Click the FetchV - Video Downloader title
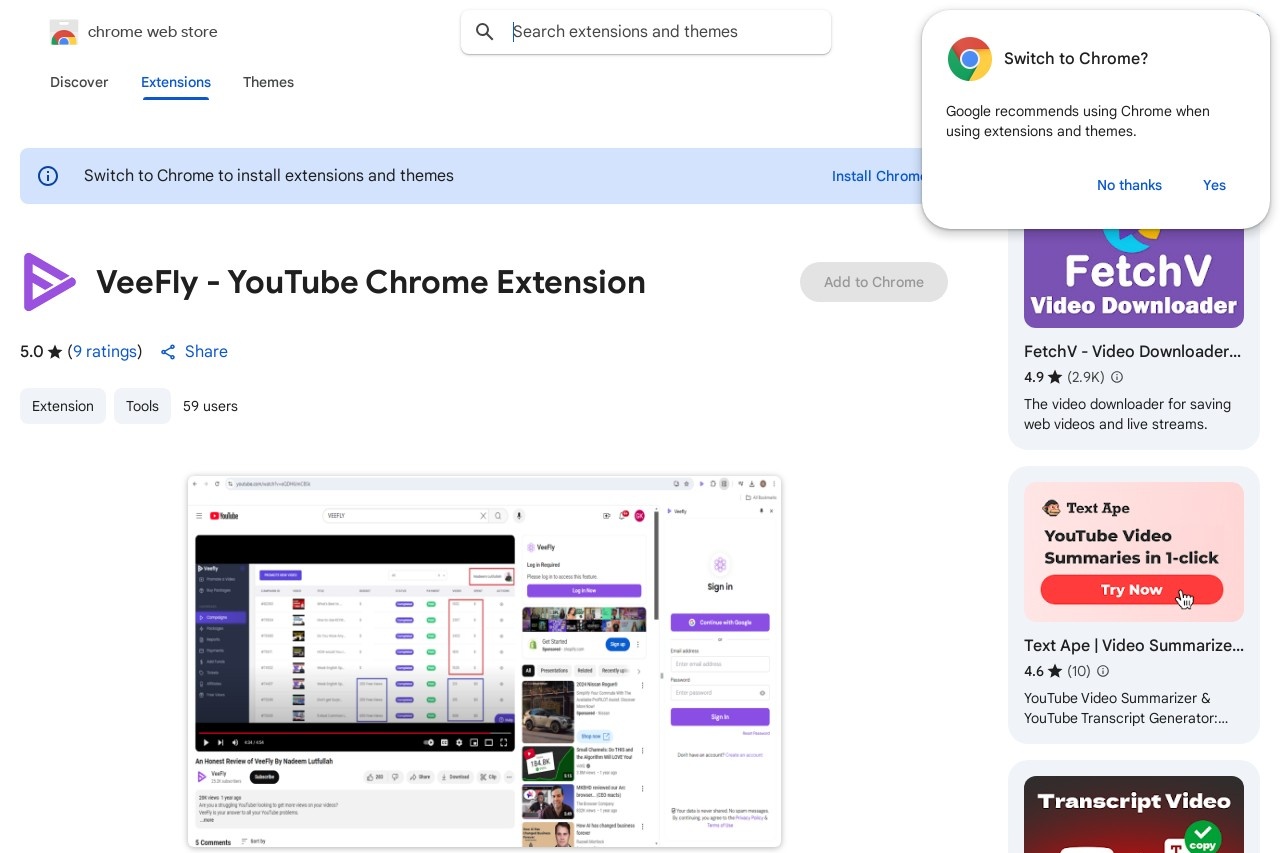 tap(1132, 351)
